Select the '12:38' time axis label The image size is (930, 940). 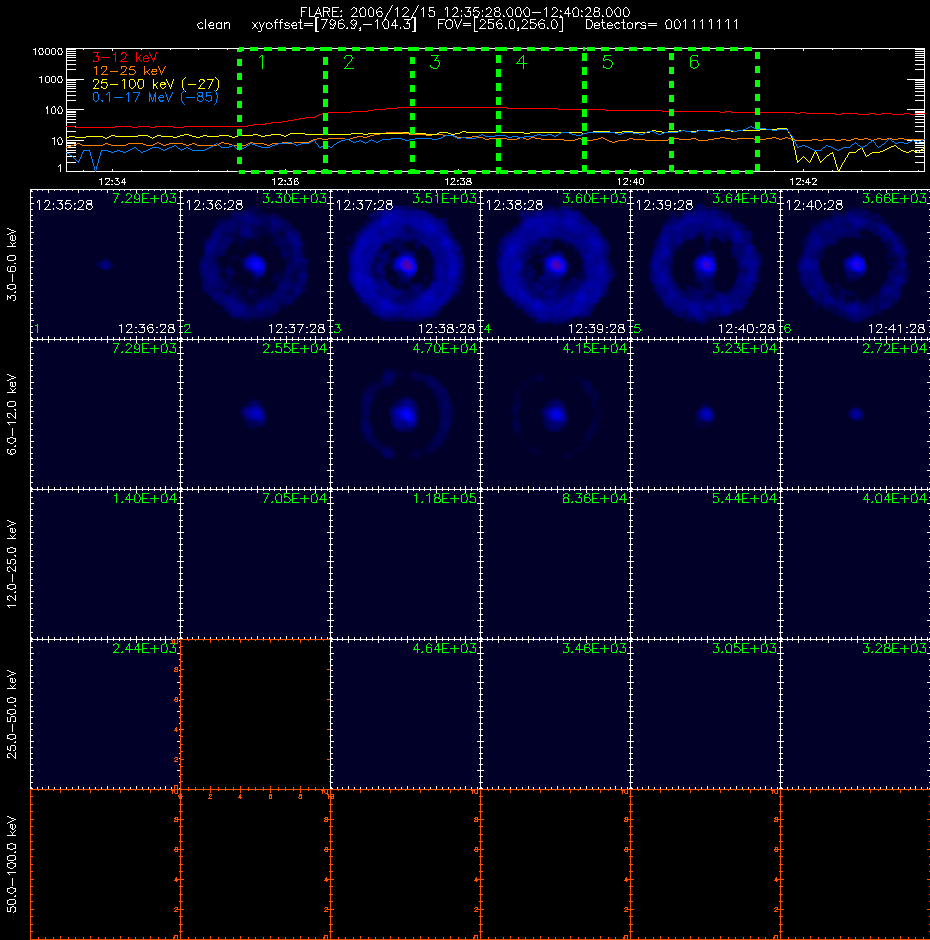click(458, 181)
